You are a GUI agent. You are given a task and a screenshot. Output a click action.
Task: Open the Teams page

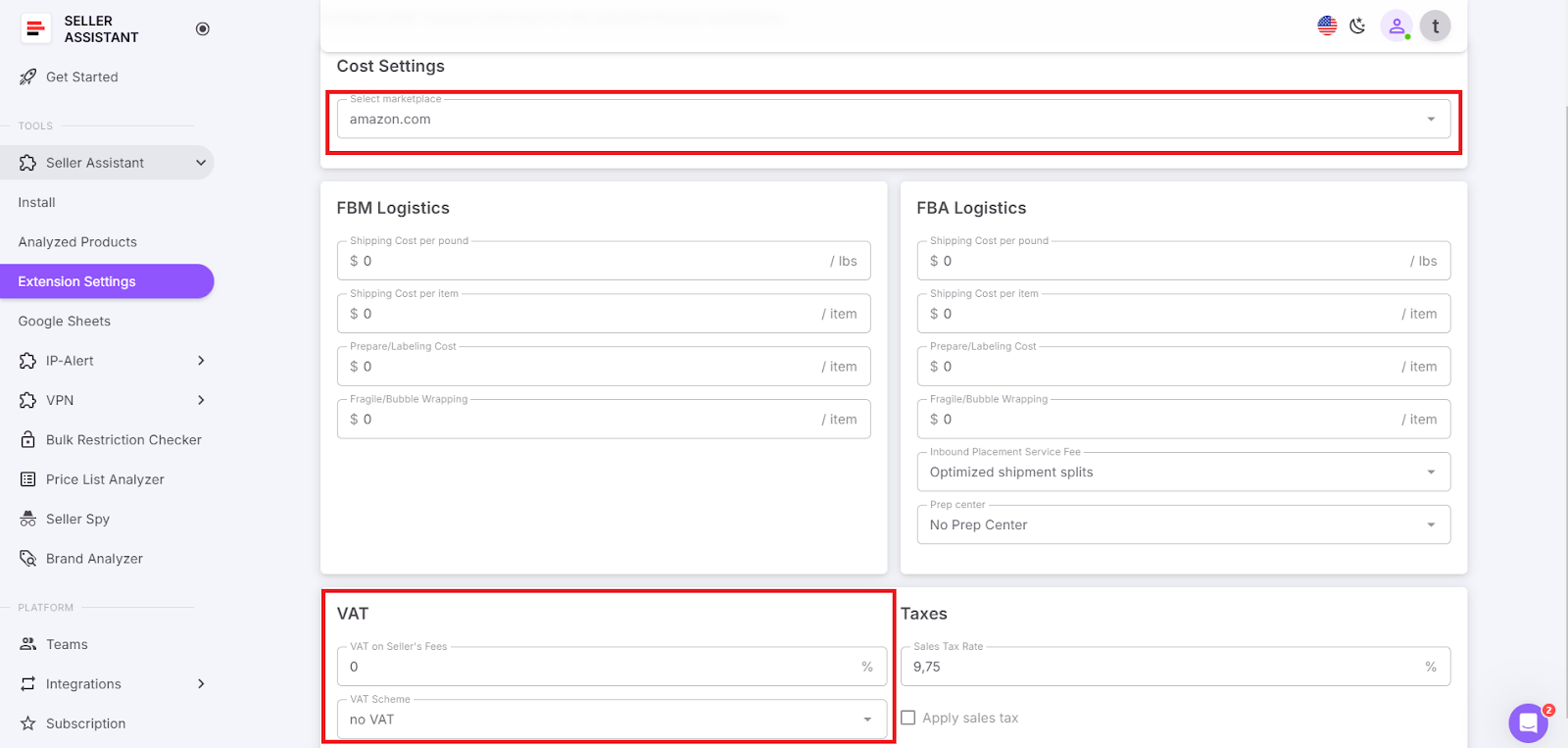[67, 644]
